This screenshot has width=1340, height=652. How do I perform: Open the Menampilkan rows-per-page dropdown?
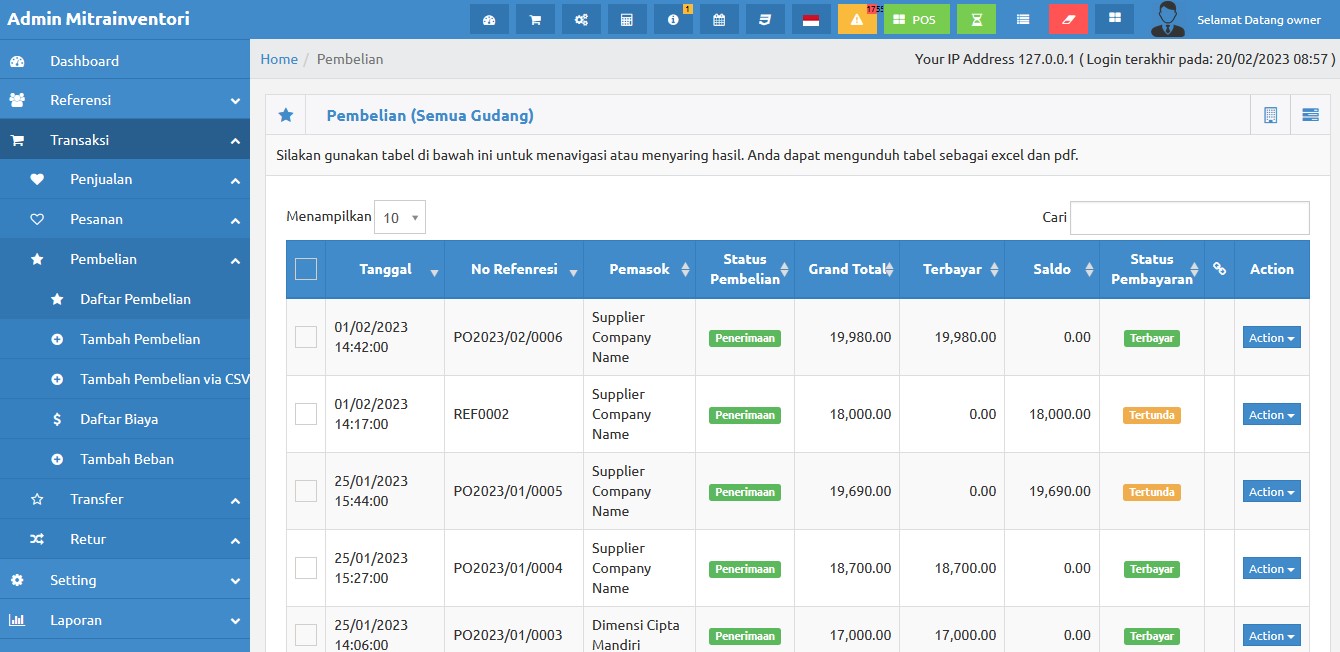point(400,217)
